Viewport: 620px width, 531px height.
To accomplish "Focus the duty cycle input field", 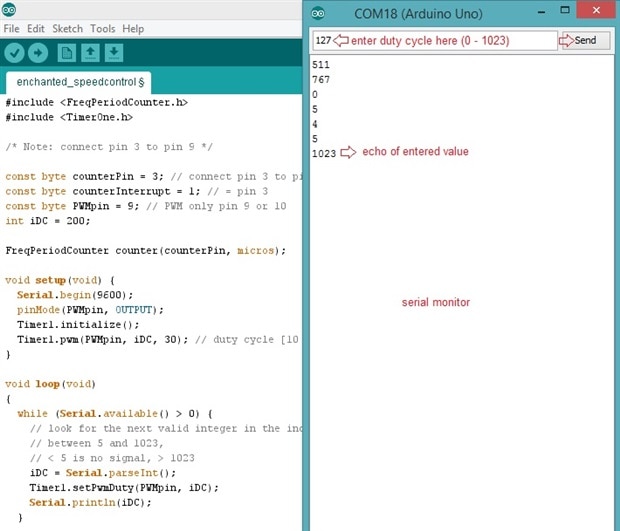I will click(435, 40).
